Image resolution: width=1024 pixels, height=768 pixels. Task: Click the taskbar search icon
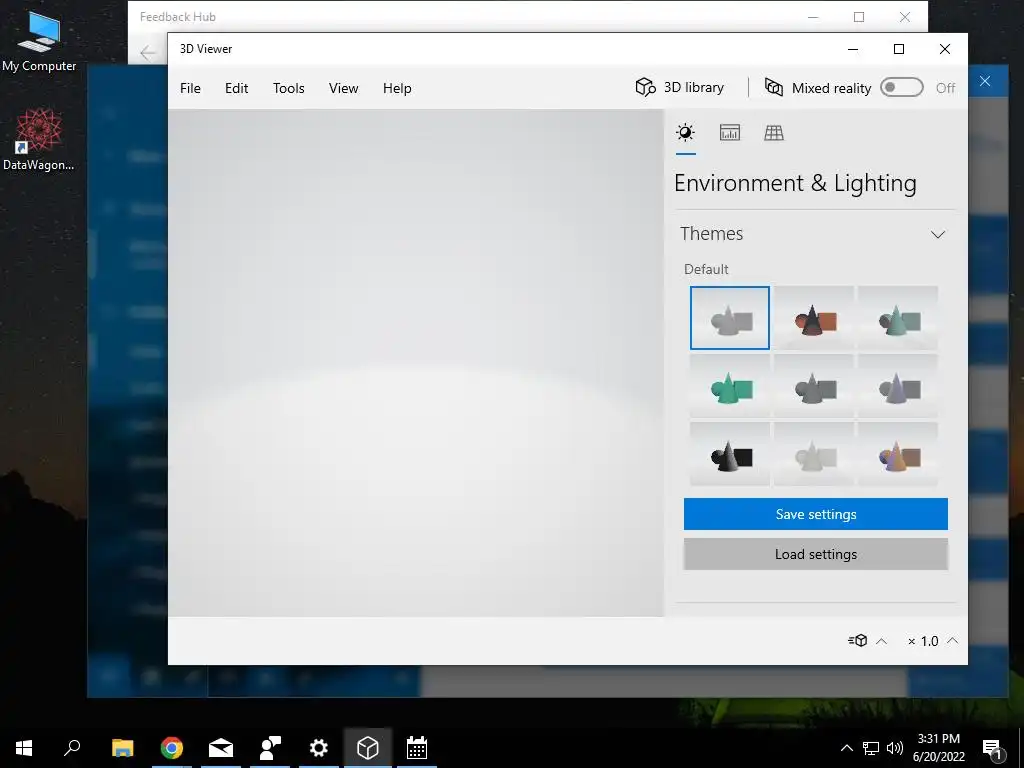point(72,748)
